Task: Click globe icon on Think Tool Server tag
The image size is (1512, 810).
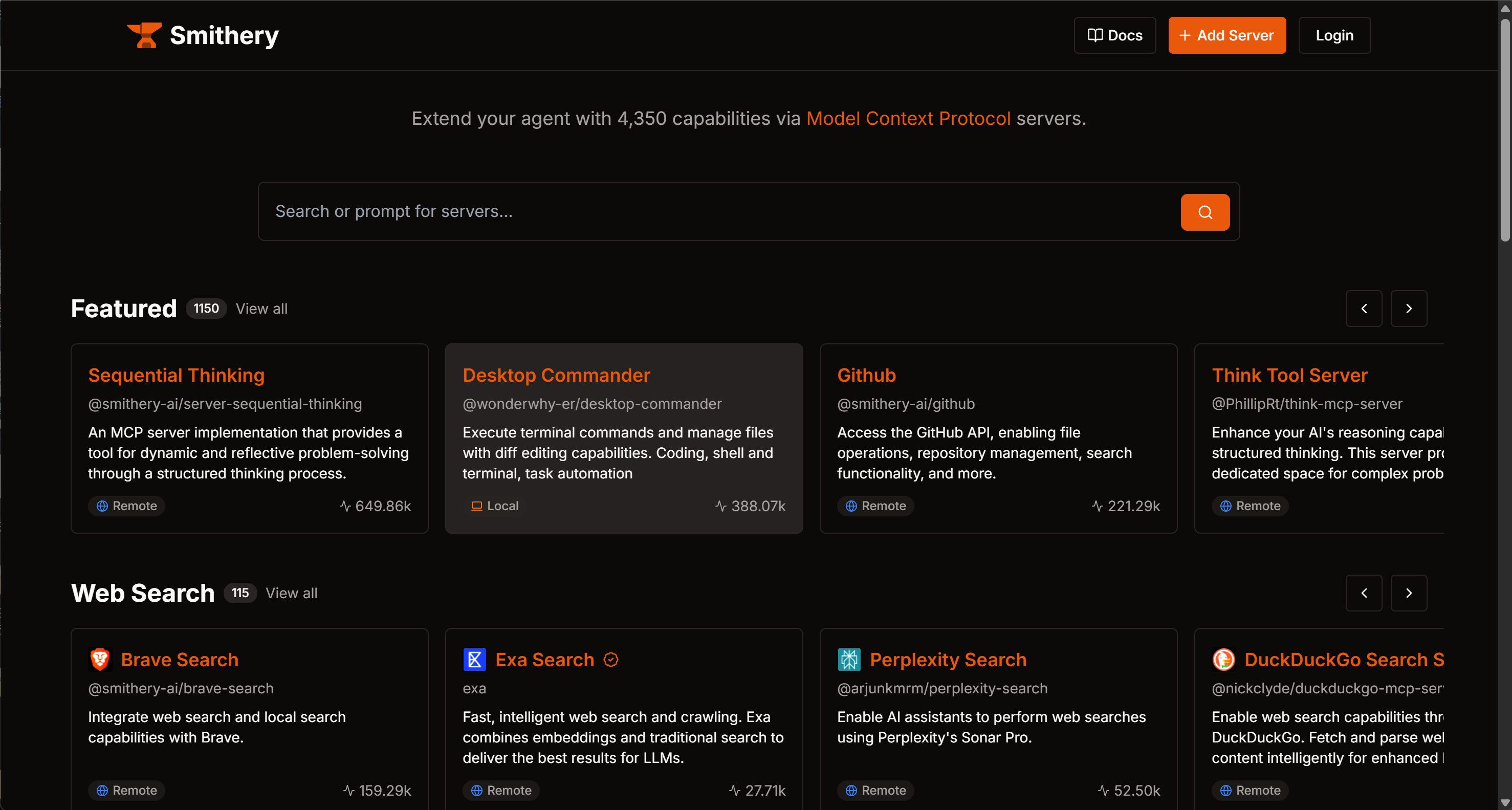Action: (1225, 506)
